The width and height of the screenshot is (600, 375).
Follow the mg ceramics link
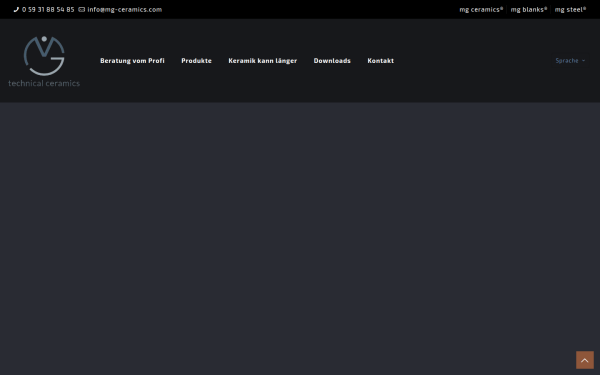[x=481, y=10]
